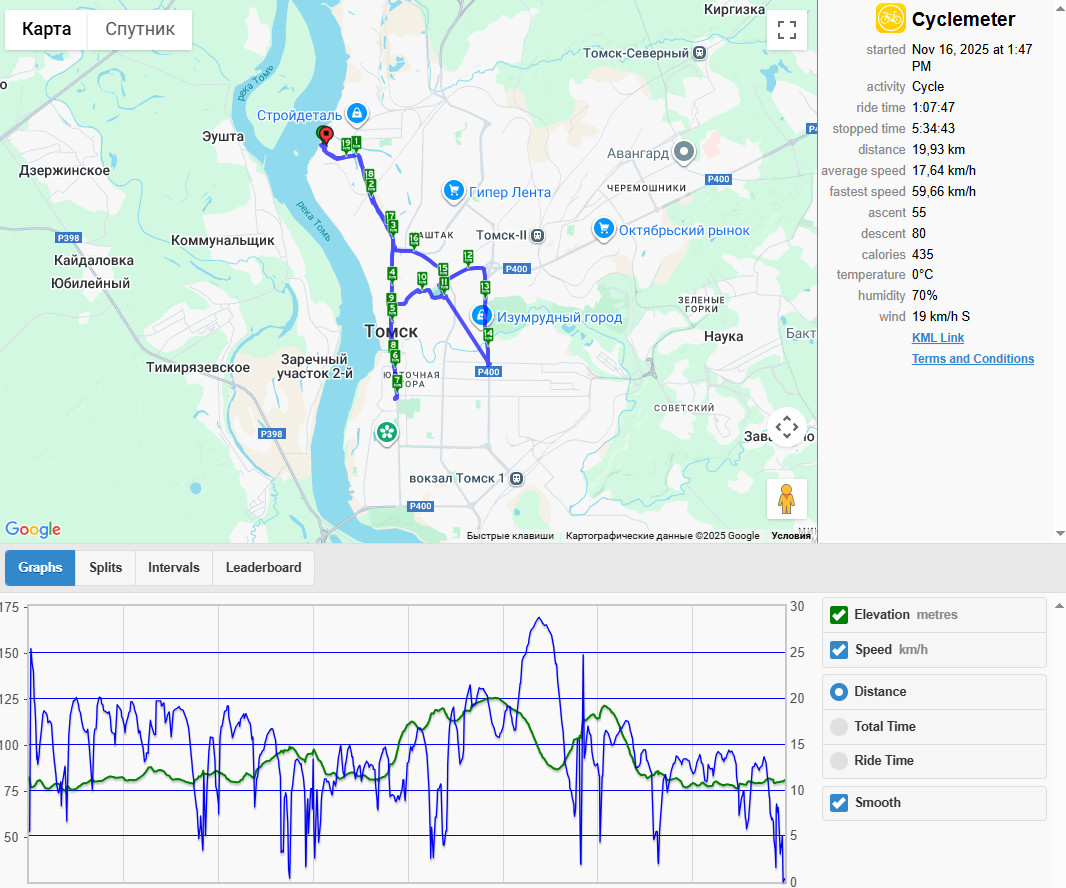The image size is (1066, 888).
Task: Click the red route finish pin
Action: click(x=326, y=135)
